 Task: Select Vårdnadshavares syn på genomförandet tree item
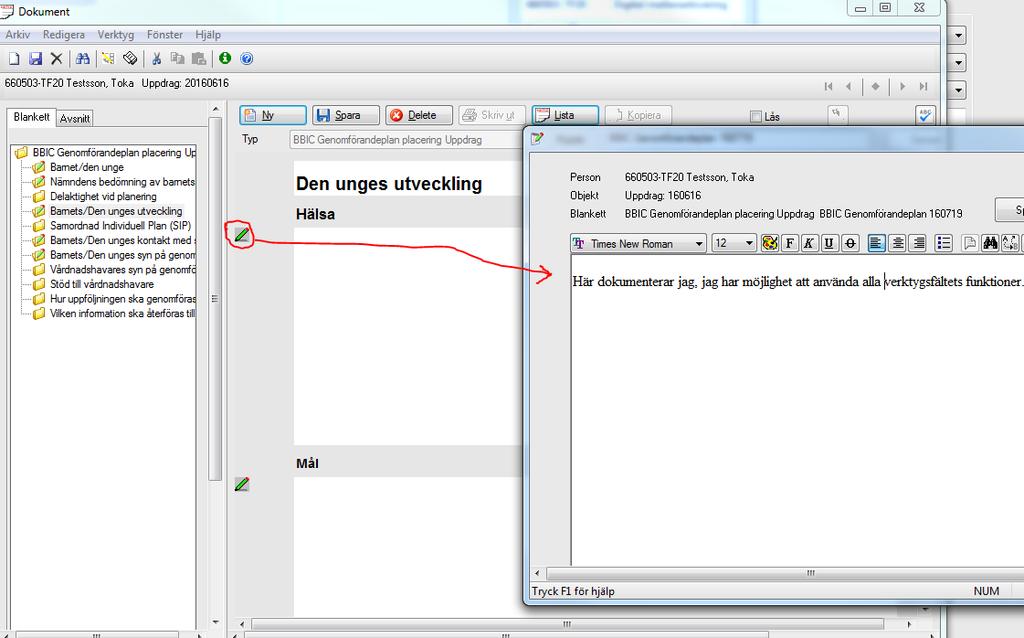tap(122, 269)
